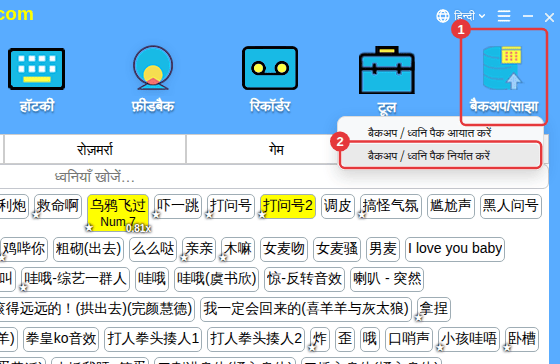Play the 男麦 sound
Viewport: 560px width, 364px height.
[383, 249]
